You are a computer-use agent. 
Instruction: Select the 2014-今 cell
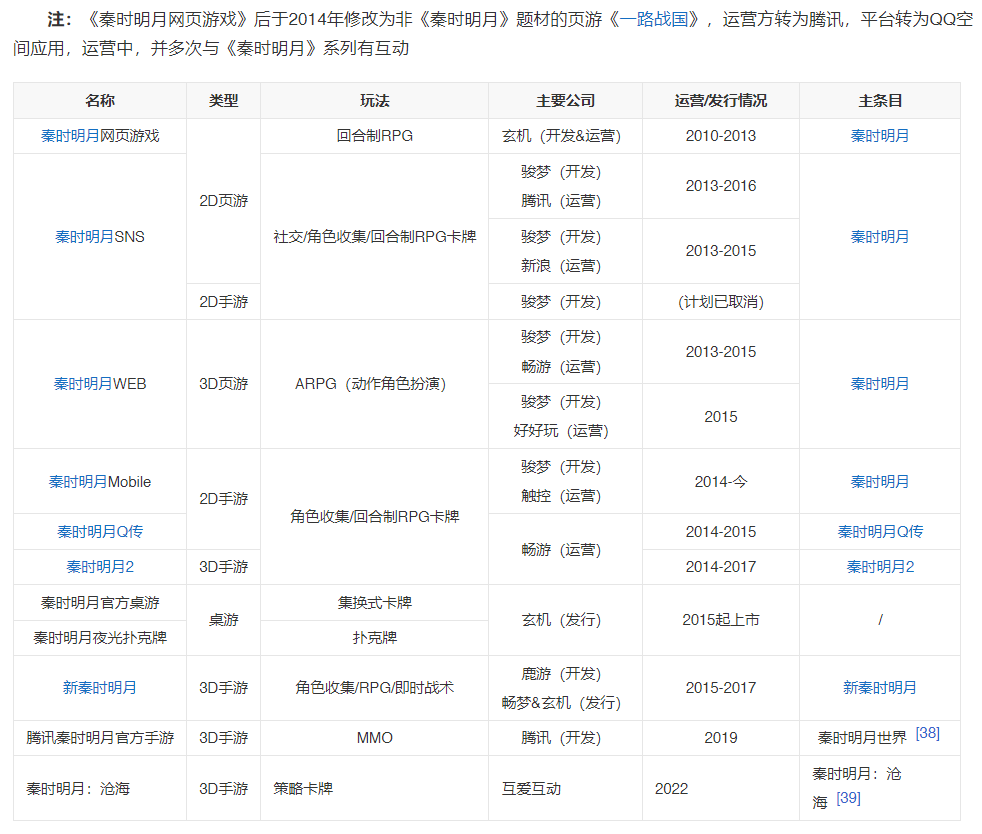(x=721, y=481)
